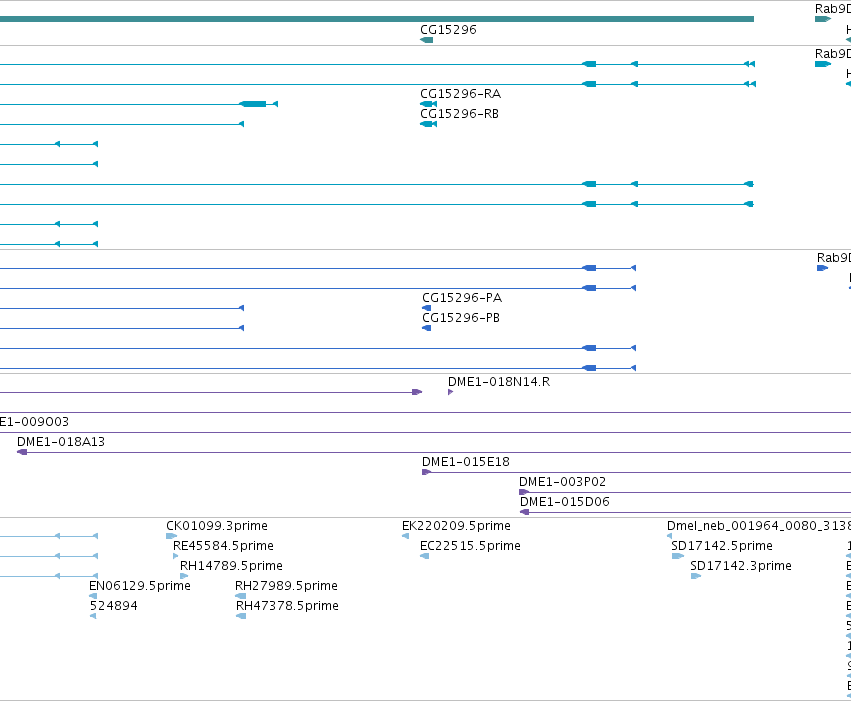Select the long gene bar in top track
Viewport: 851px width, 701px height.
click(377, 19)
